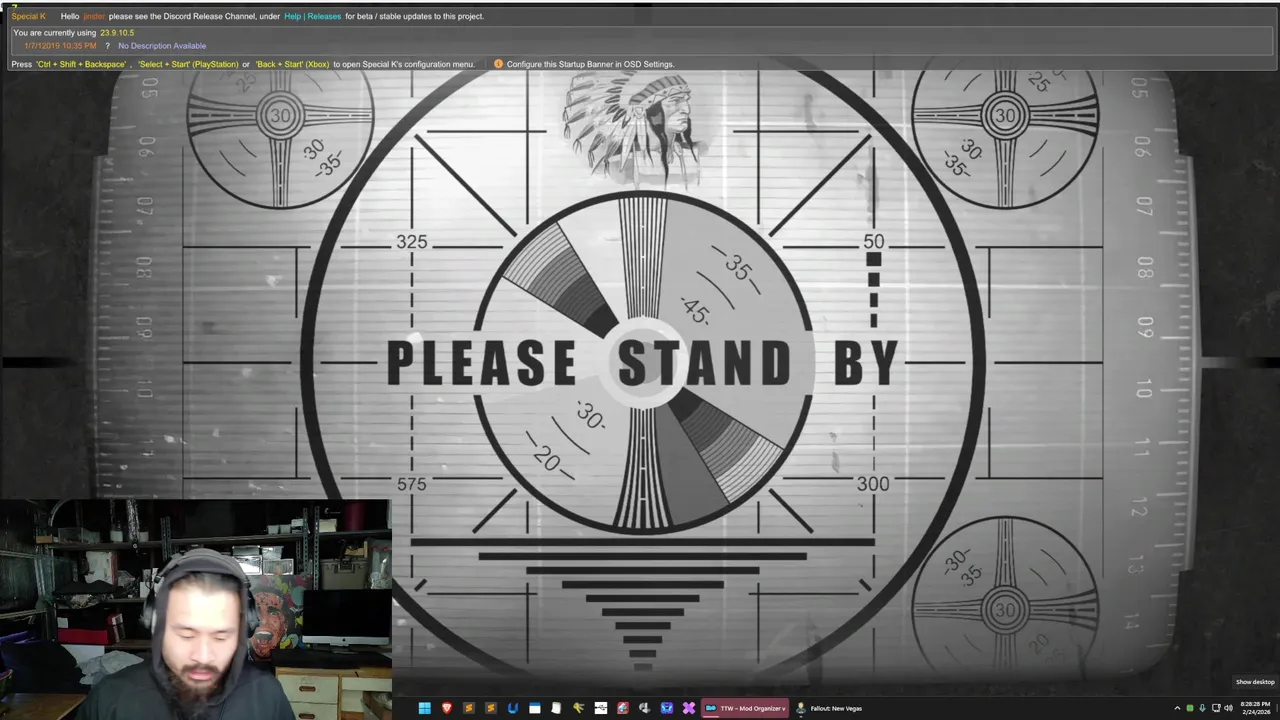Open network display tray icon
The width and height of the screenshot is (1280, 720).
tap(1216, 708)
